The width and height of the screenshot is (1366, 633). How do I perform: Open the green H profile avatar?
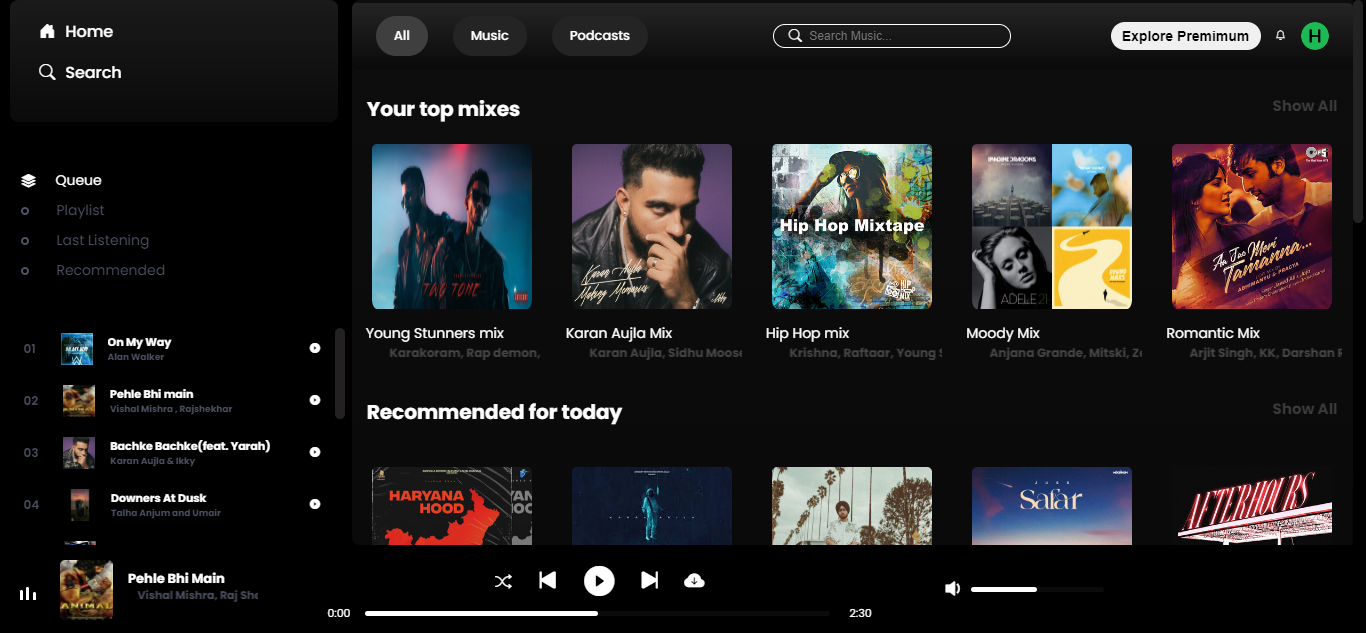pos(1314,36)
